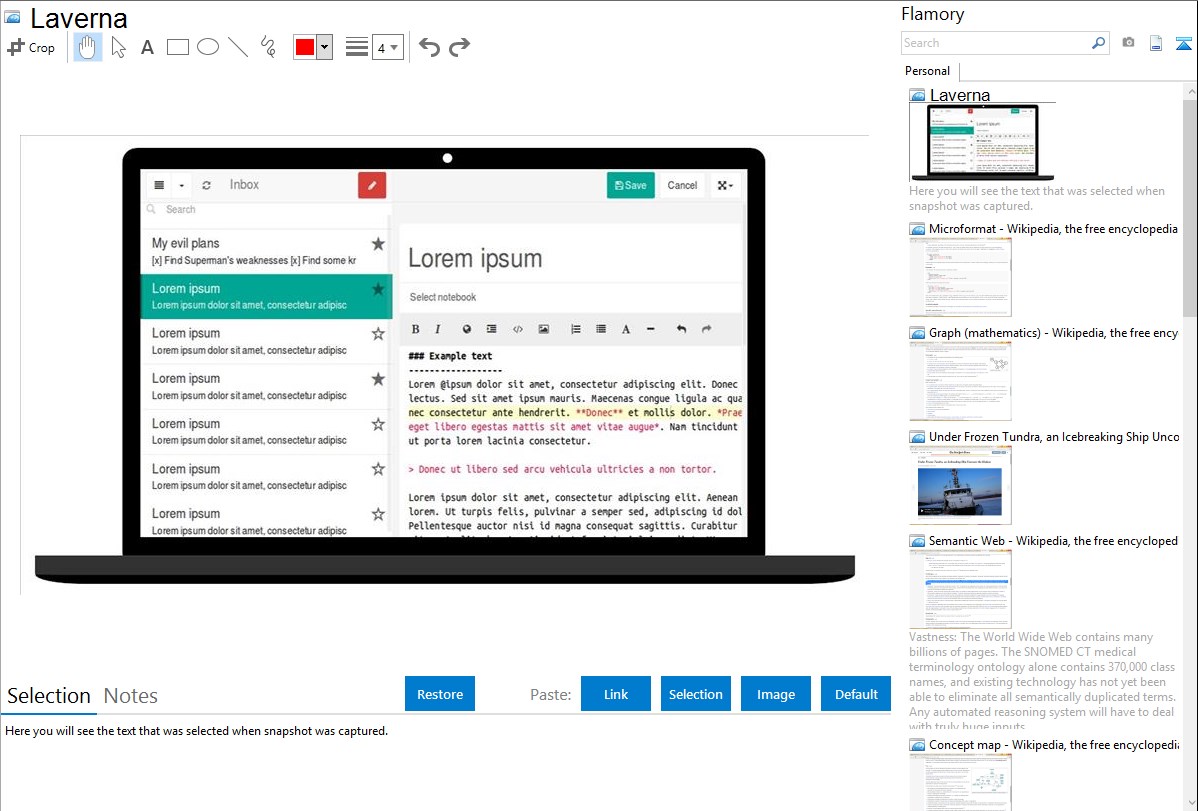Screen dimensions: 1198x811
Task: Select the Concept map Wikipedia snapshot title
Action: click(x=1054, y=744)
